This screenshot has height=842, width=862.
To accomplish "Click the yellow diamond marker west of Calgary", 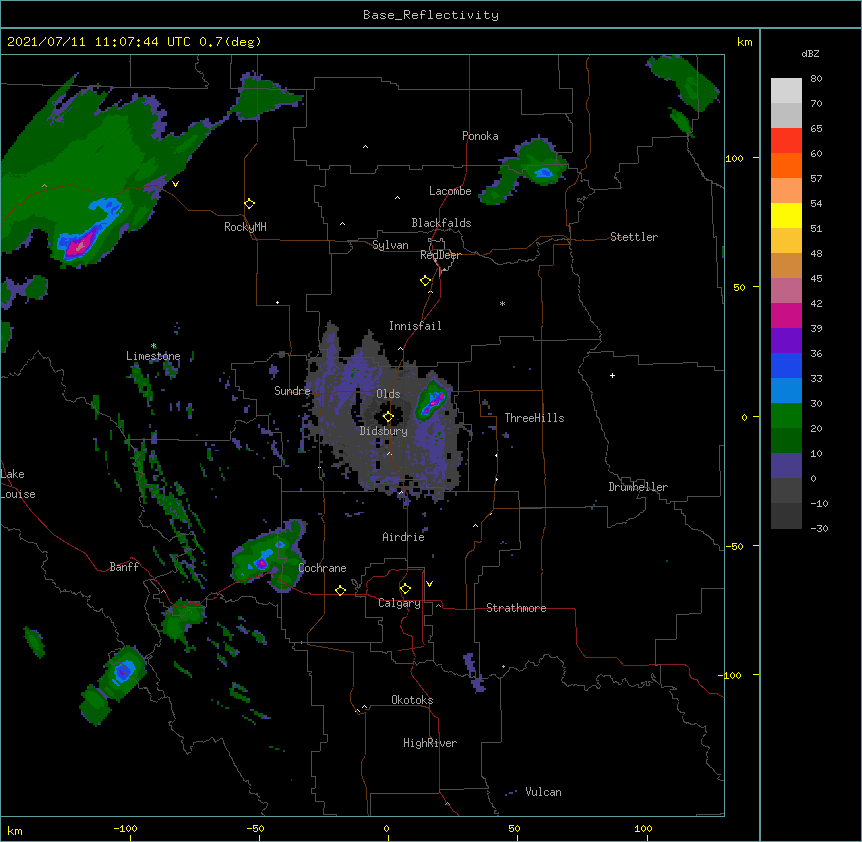I will [340, 590].
